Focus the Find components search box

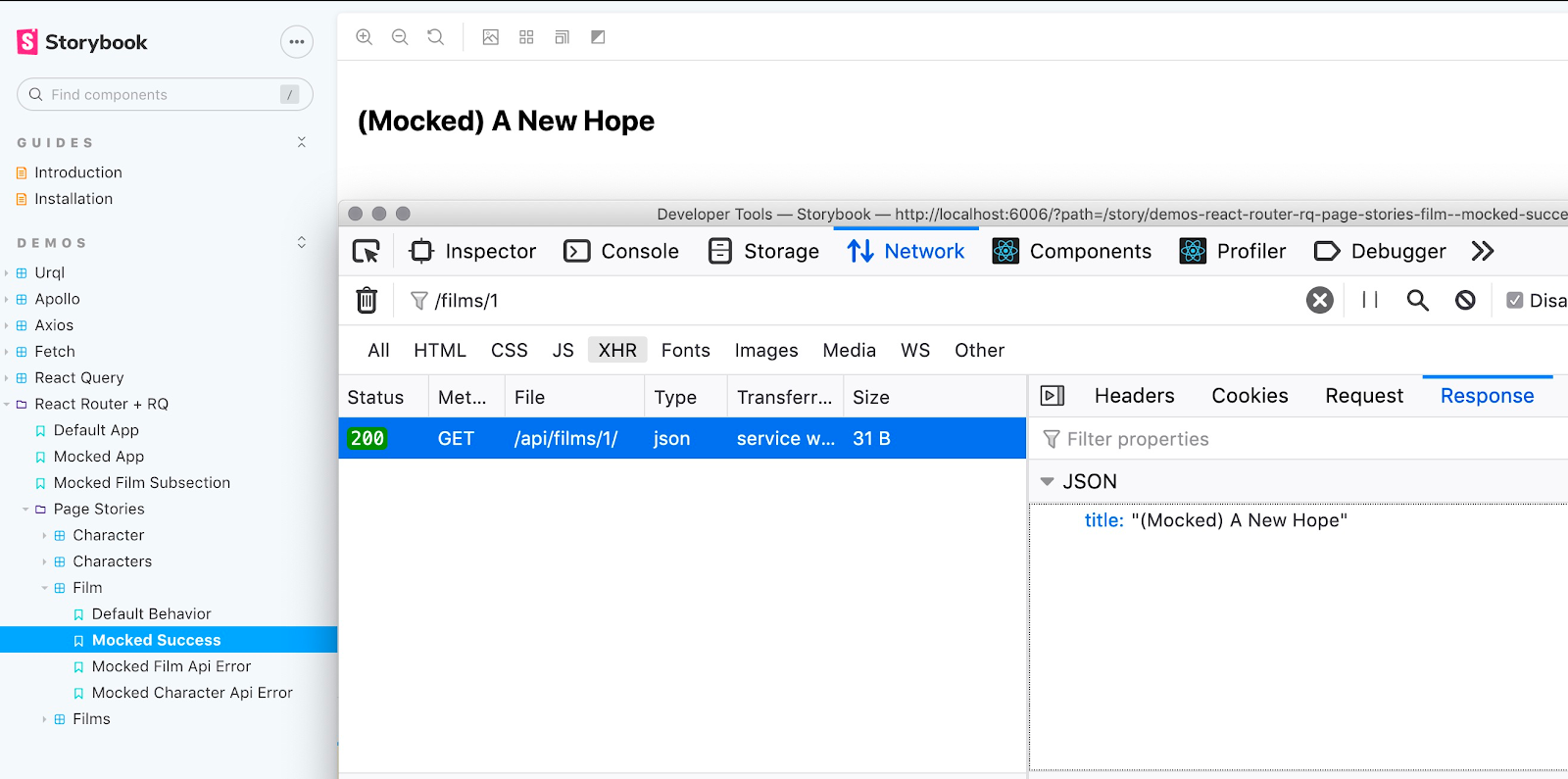pos(165,94)
